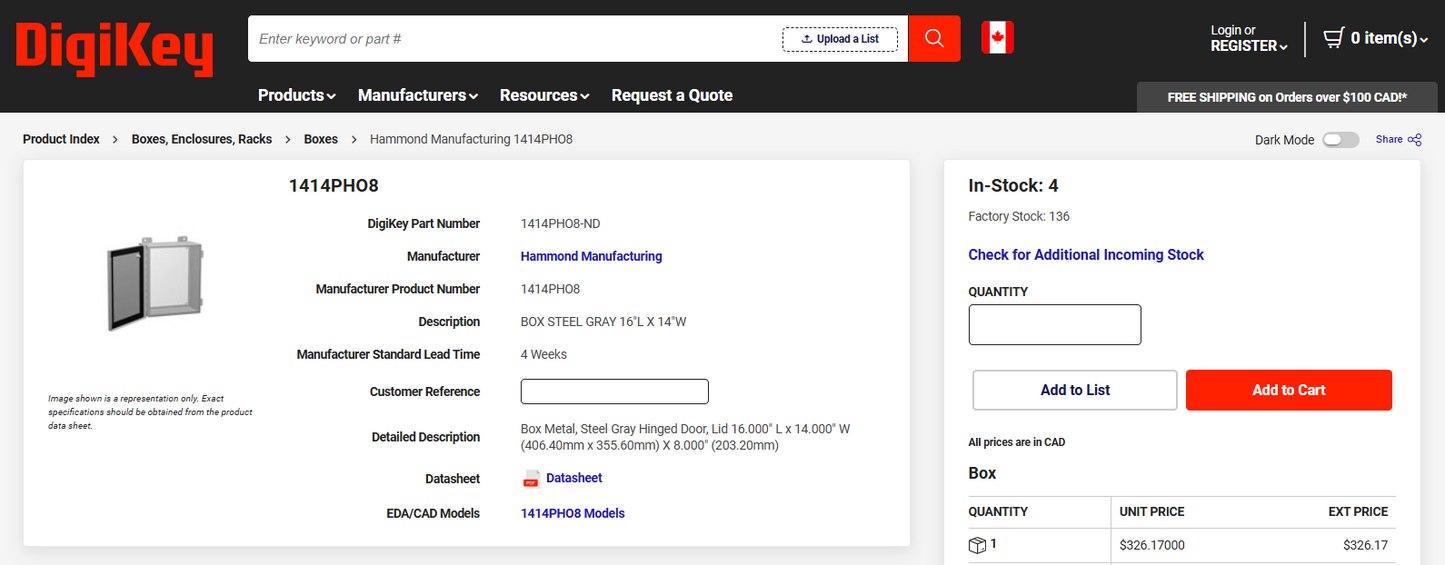Open Login or Register dropdown
Screen dimensions: 1445x565
tap(1249, 38)
